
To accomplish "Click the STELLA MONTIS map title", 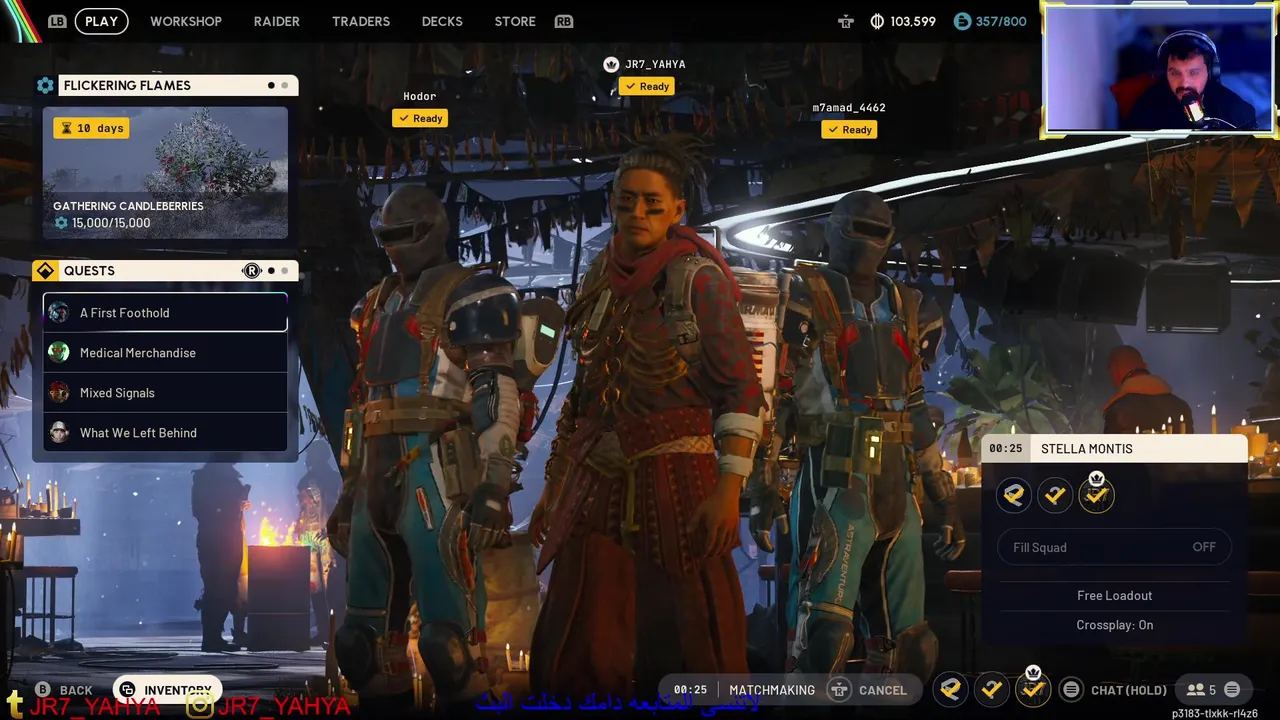I will tap(1087, 449).
